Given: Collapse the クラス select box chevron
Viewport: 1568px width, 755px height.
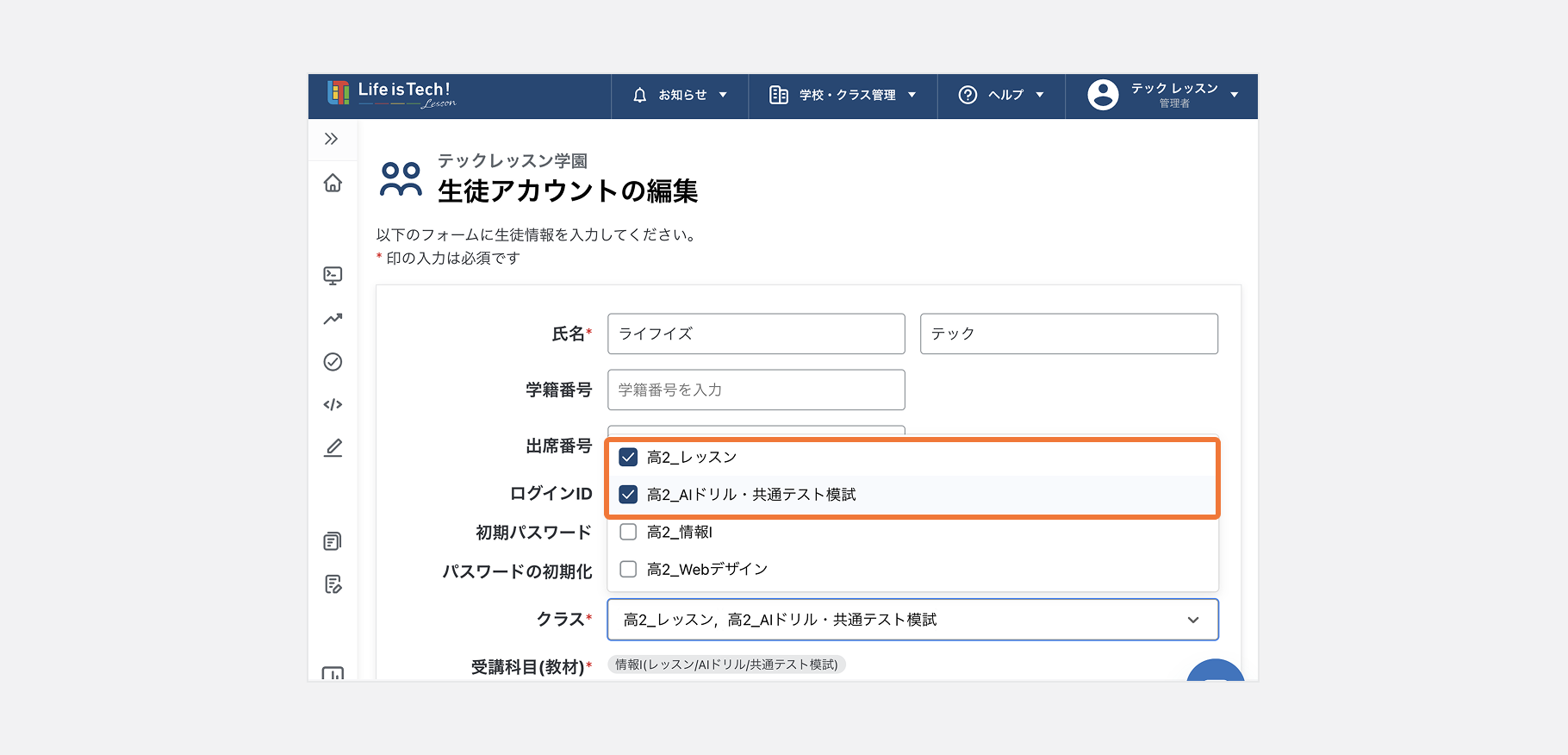Looking at the screenshot, I should pyautogui.click(x=1193, y=620).
